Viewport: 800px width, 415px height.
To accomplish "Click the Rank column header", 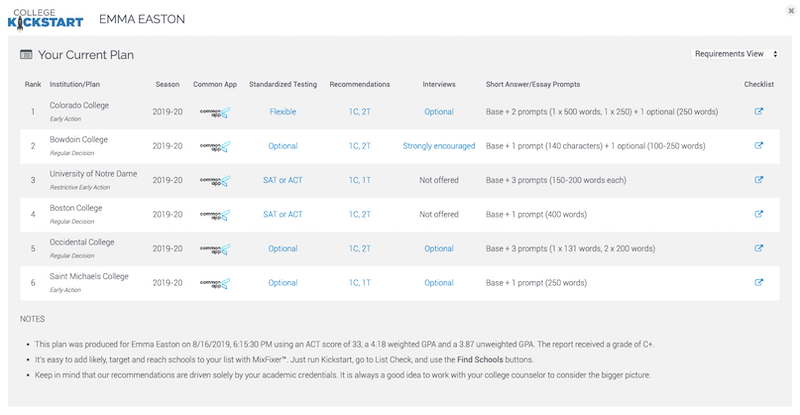I will (33, 84).
